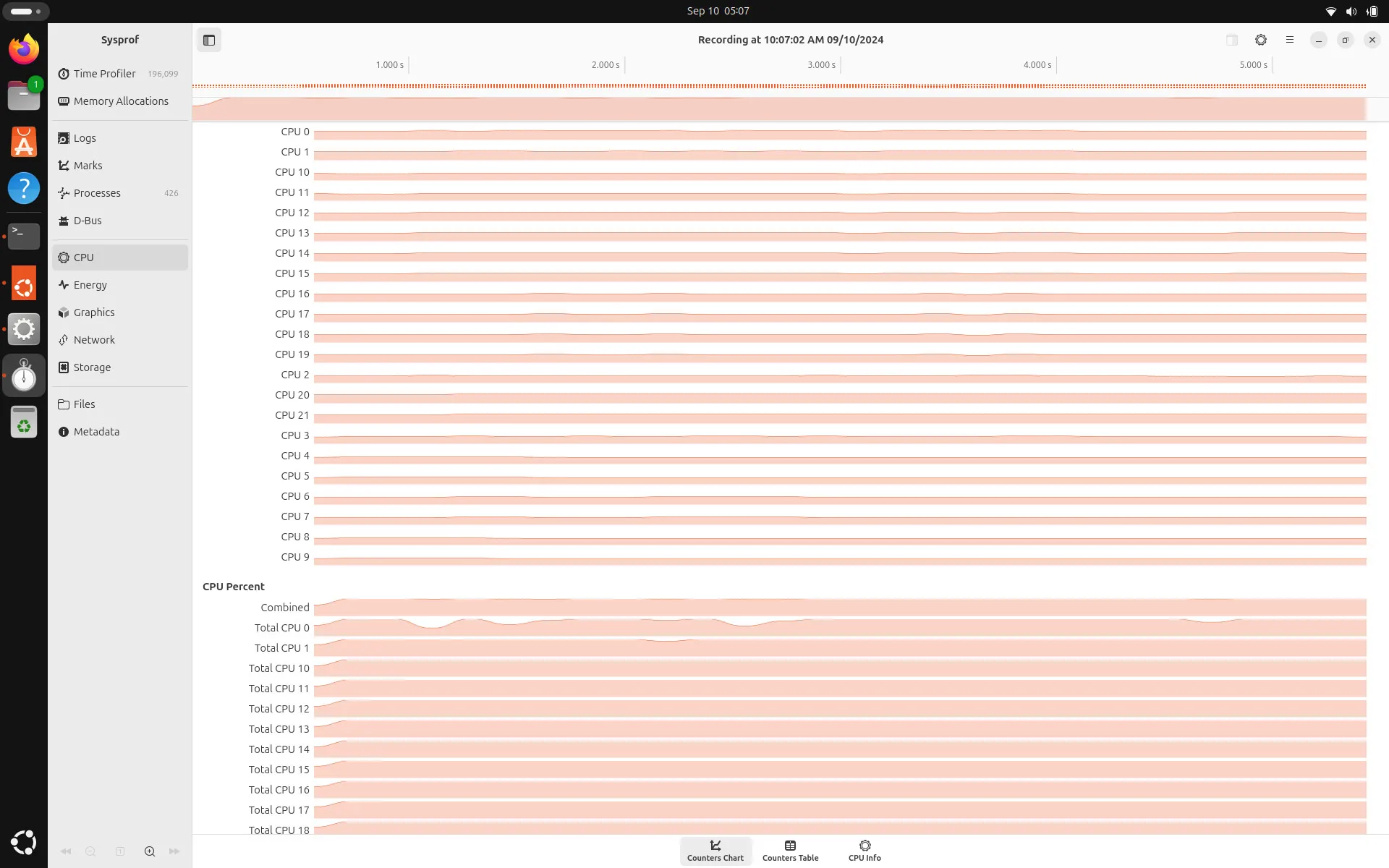Click the 4.000 s timeline marker

coord(1037,65)
